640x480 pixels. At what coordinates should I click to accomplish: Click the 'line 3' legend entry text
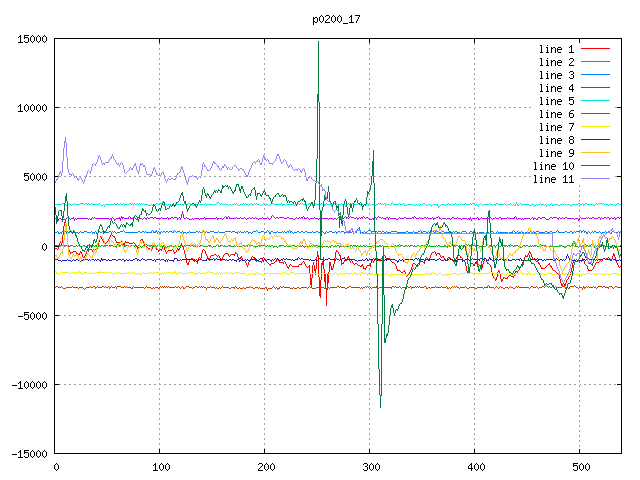(556, 75)
